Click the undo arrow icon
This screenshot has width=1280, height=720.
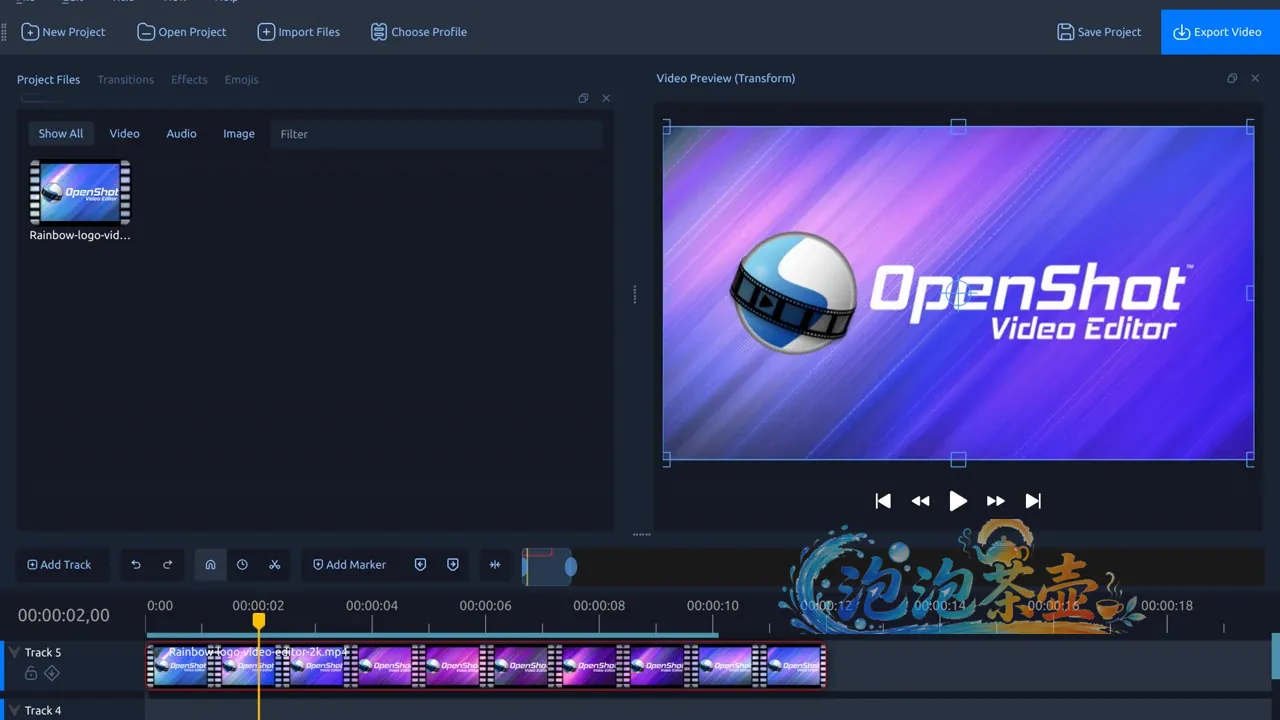pos(136,565)
